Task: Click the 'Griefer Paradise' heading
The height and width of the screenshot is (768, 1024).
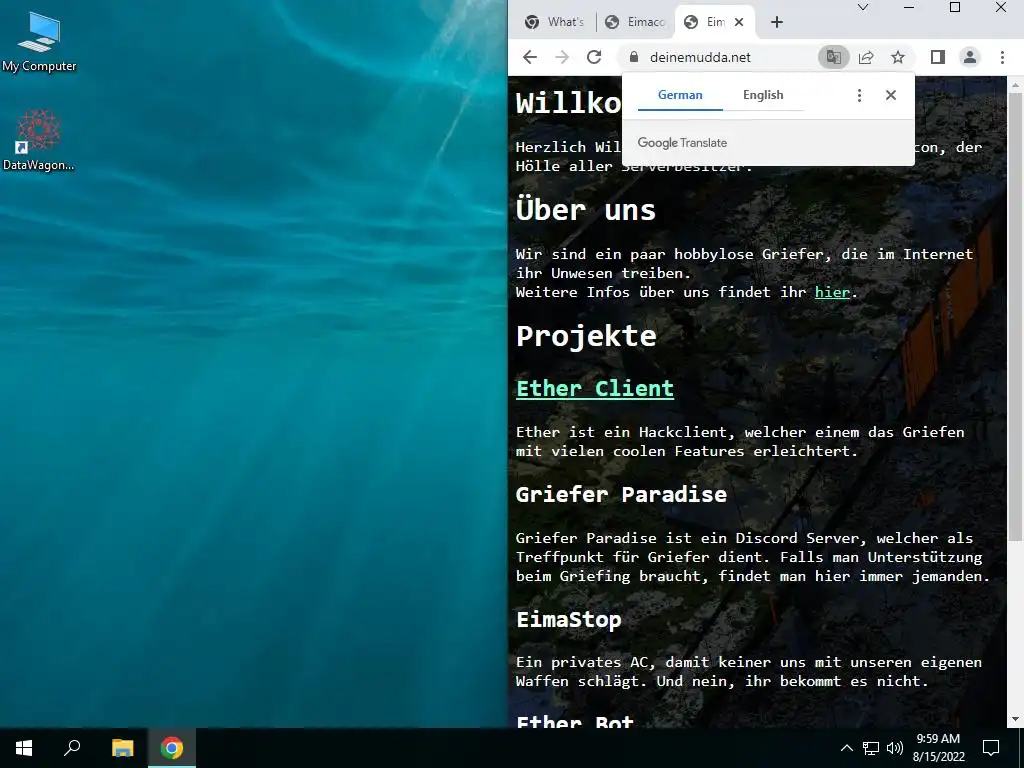Action: tap(621, 494)
